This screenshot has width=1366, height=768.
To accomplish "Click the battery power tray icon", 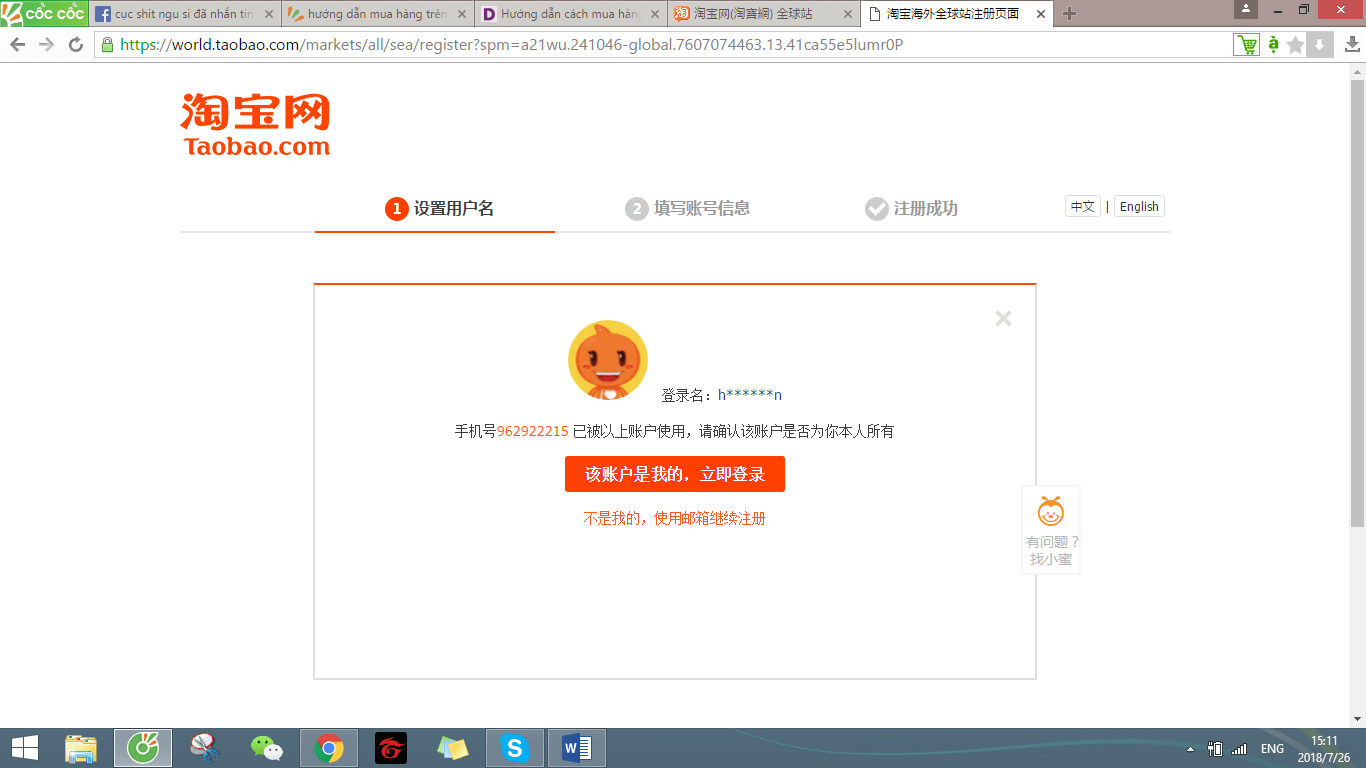I will tap(1216, 749).
